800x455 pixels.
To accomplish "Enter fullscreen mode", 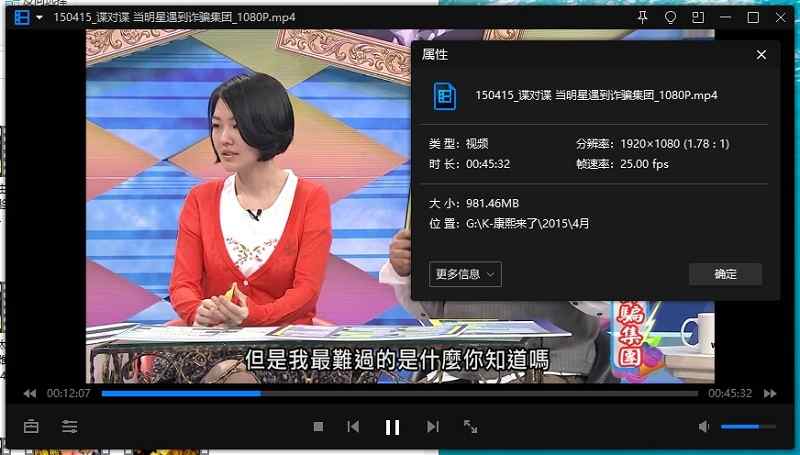I will coord(470,427).
